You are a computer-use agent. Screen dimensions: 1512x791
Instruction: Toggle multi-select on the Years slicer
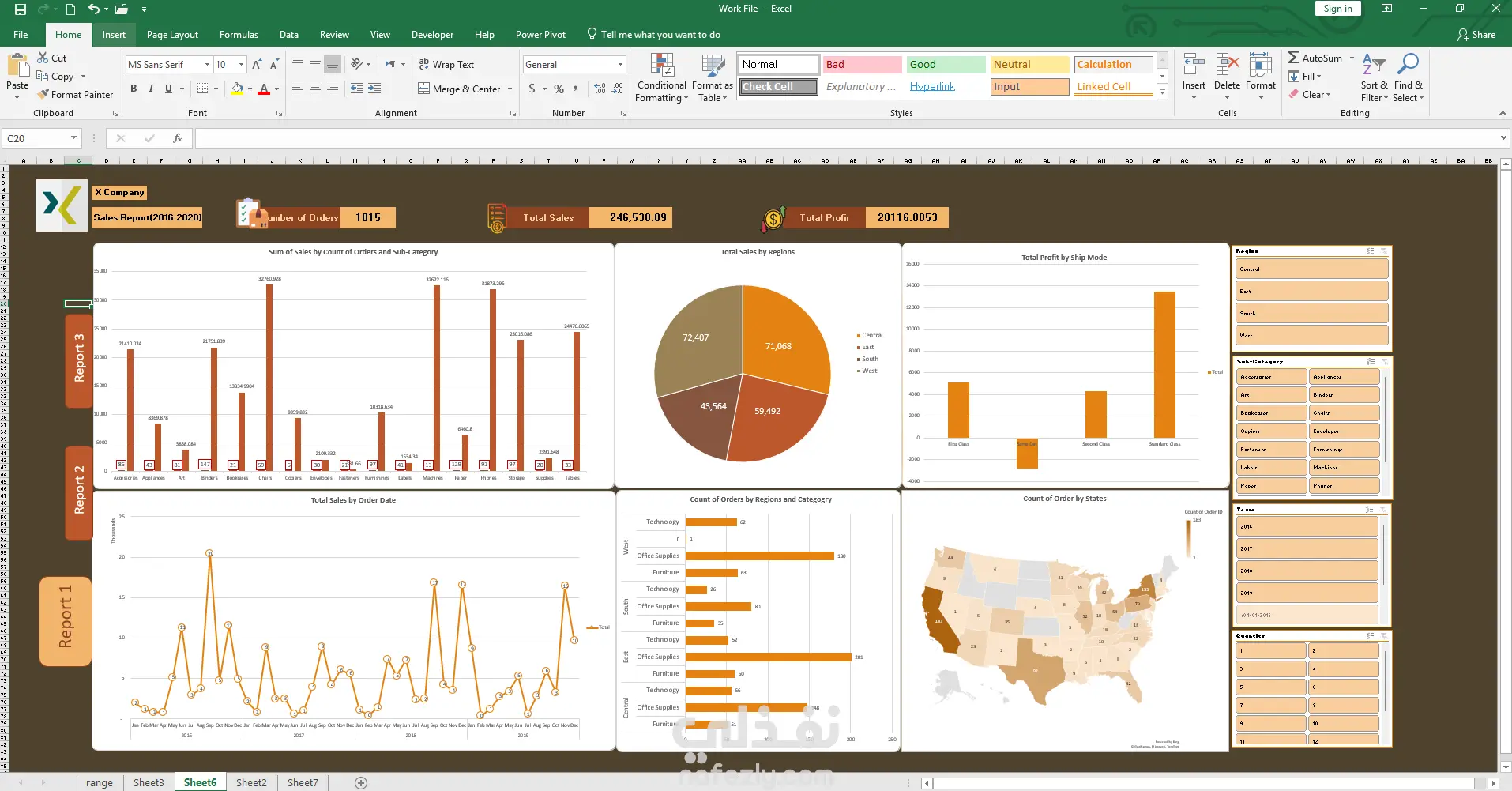pyautogui.click(x=1371, y=510)
